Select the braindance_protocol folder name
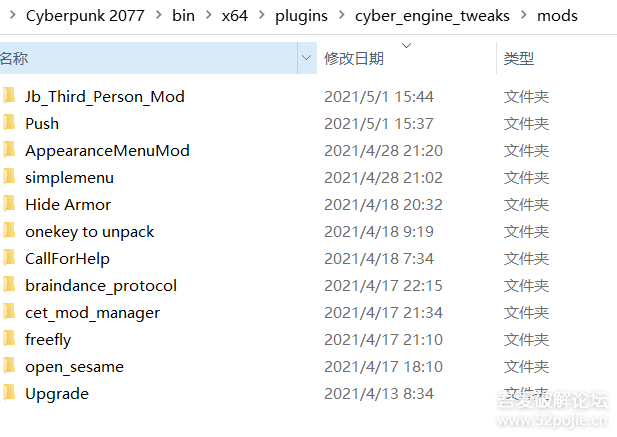 click(x=101, y=285)
